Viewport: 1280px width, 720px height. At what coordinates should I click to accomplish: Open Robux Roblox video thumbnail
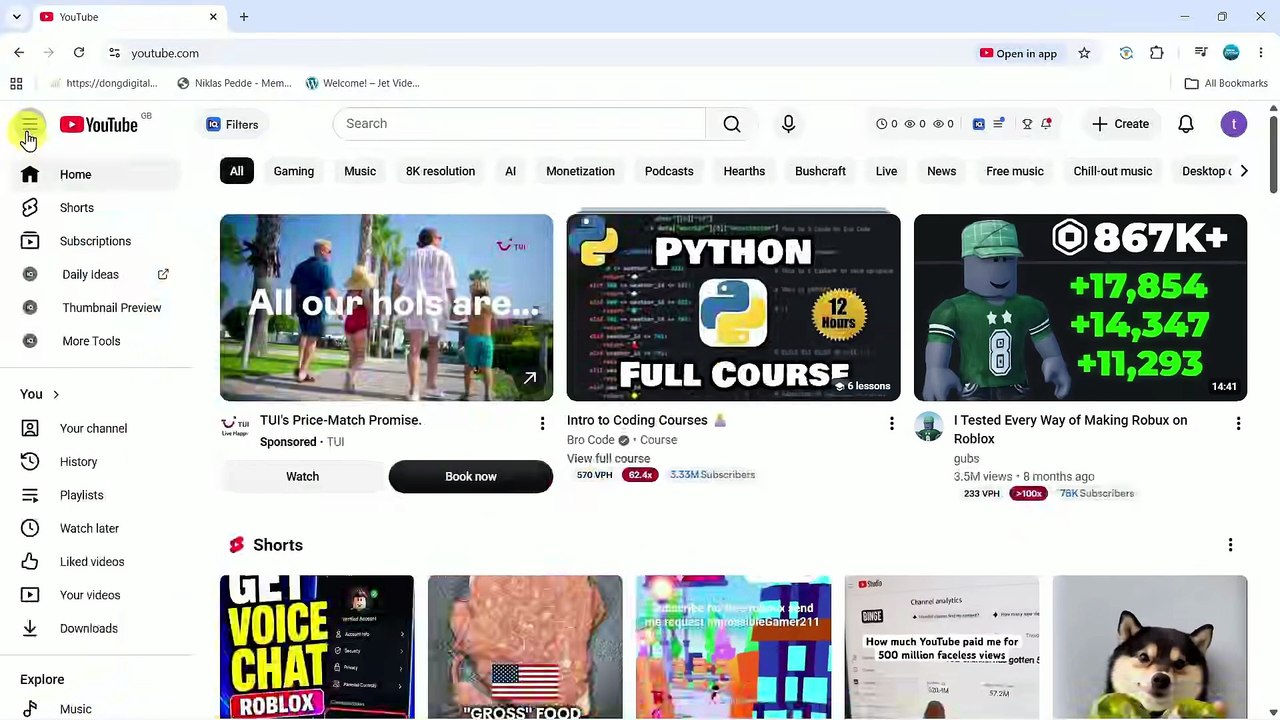pos(1080,307)
